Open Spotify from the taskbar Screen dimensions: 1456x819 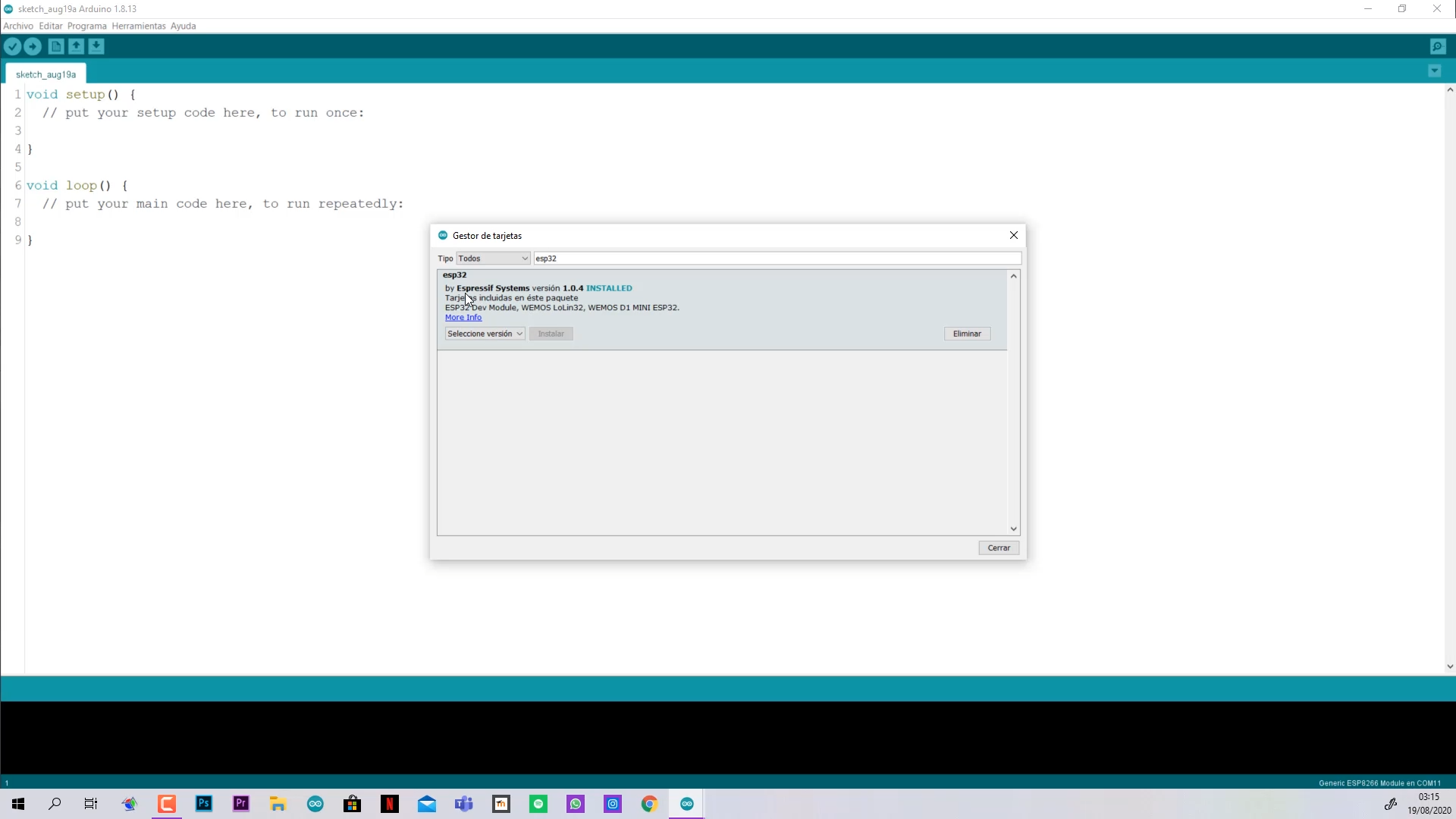click(538, 804)
